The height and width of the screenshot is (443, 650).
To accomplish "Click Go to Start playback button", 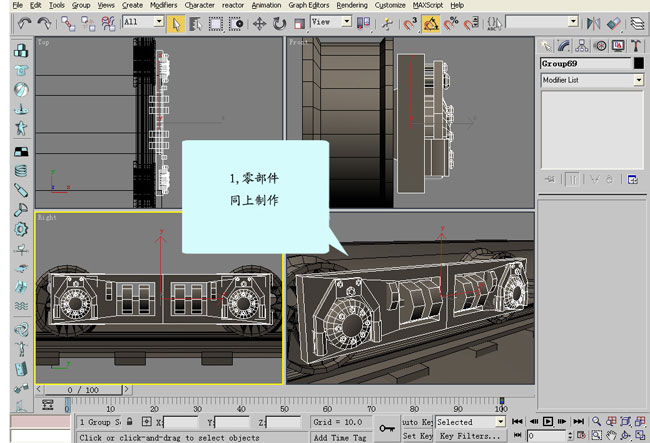I will tap(517, 422).
